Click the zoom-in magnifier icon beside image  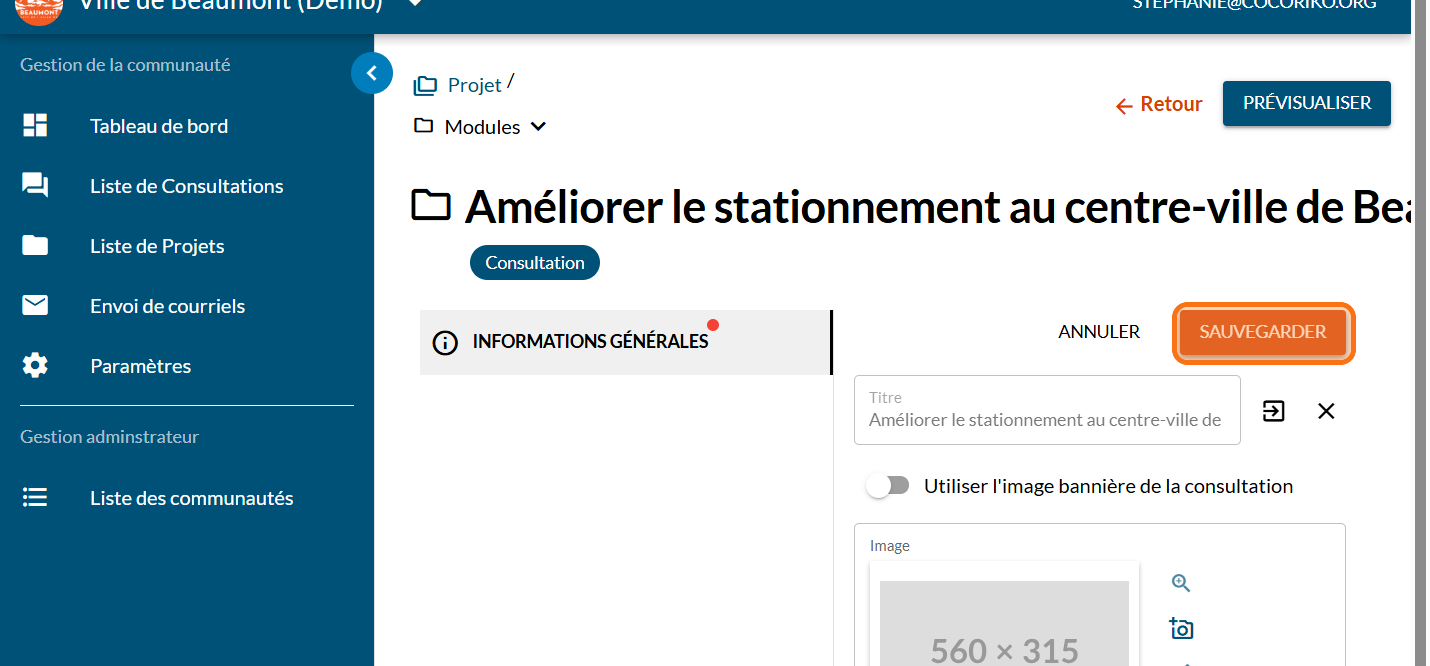tap(1181, 583)
